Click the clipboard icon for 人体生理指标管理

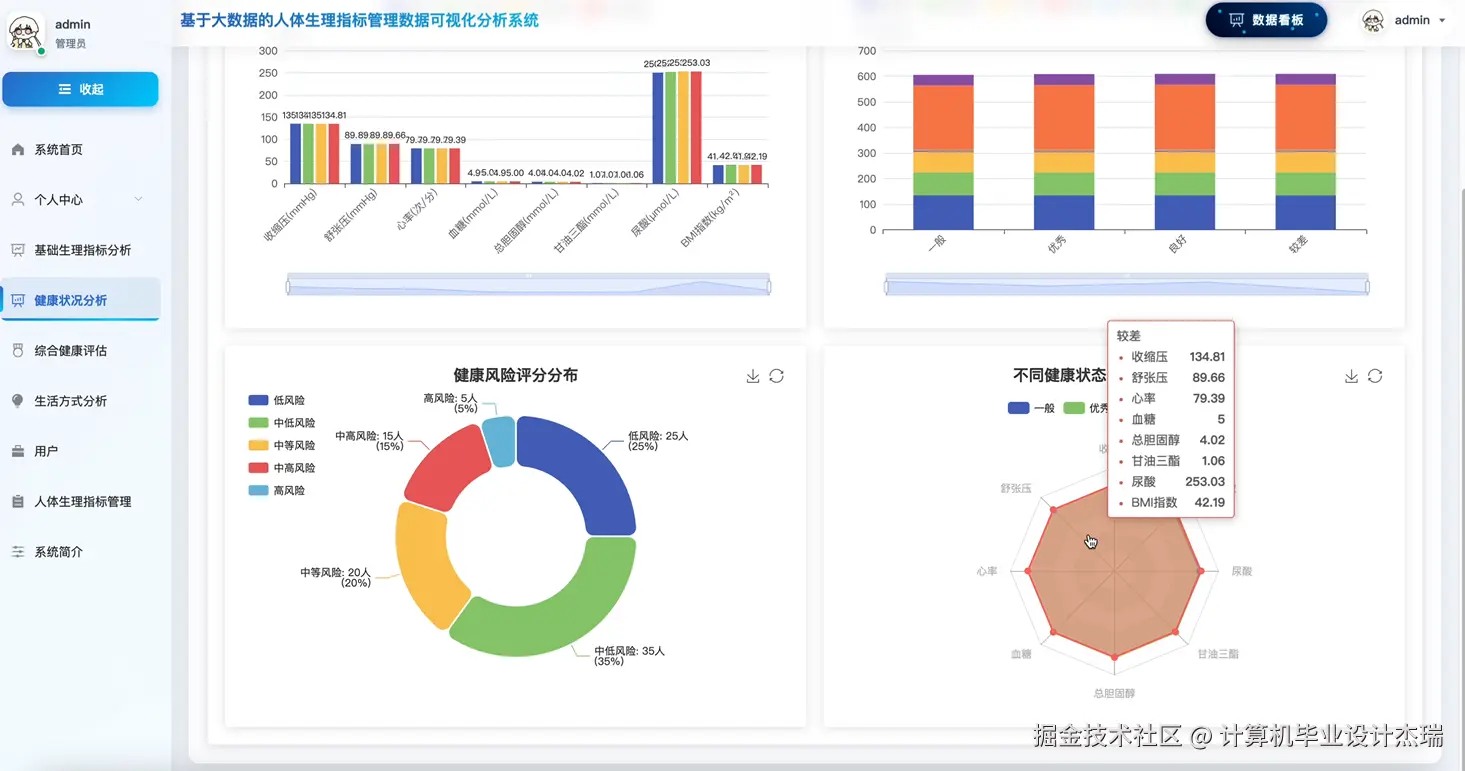(18, 502)
